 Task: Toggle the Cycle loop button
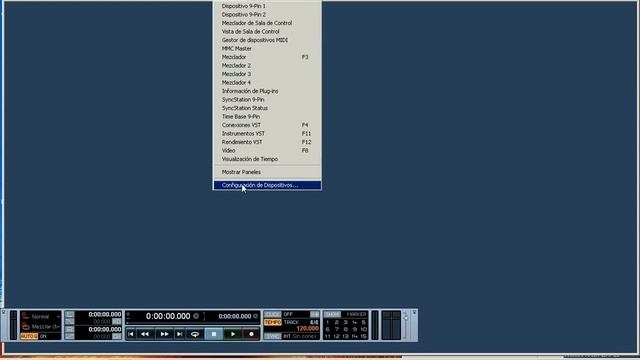tap(195, 334)
